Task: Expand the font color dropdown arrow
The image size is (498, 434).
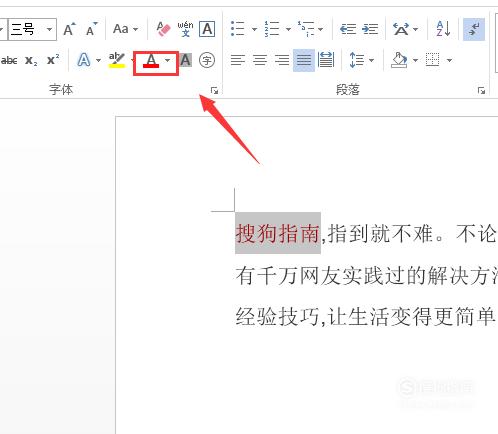Action: 168,60
